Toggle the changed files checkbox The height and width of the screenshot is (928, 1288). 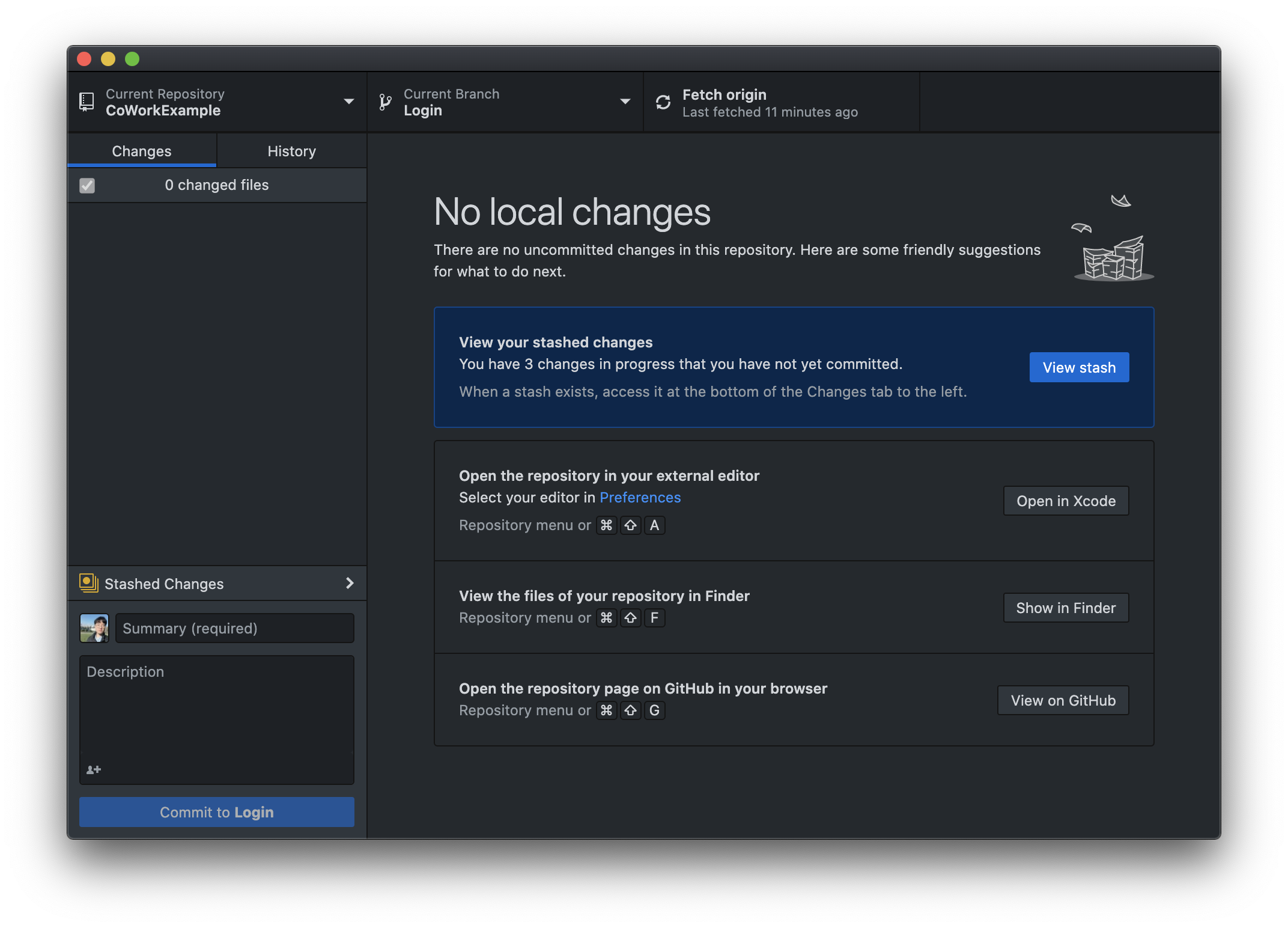(x=87, y=185)
